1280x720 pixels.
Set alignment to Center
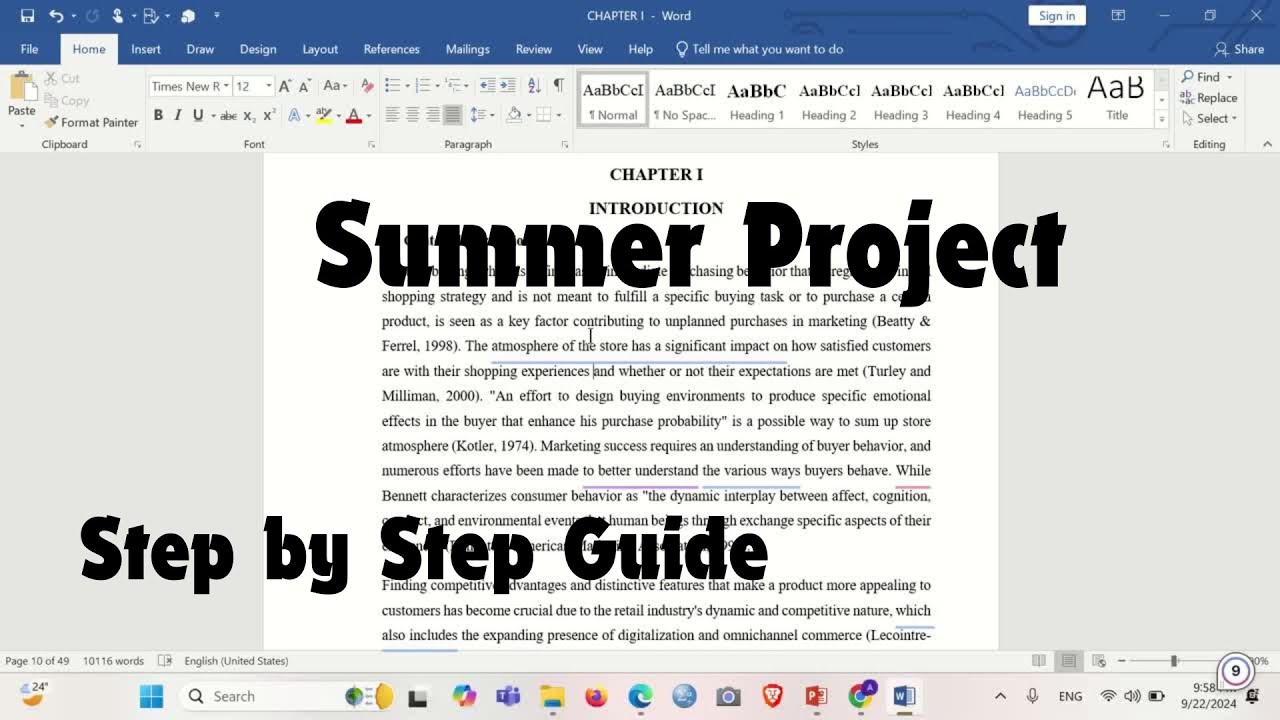(x=412, y=116)
